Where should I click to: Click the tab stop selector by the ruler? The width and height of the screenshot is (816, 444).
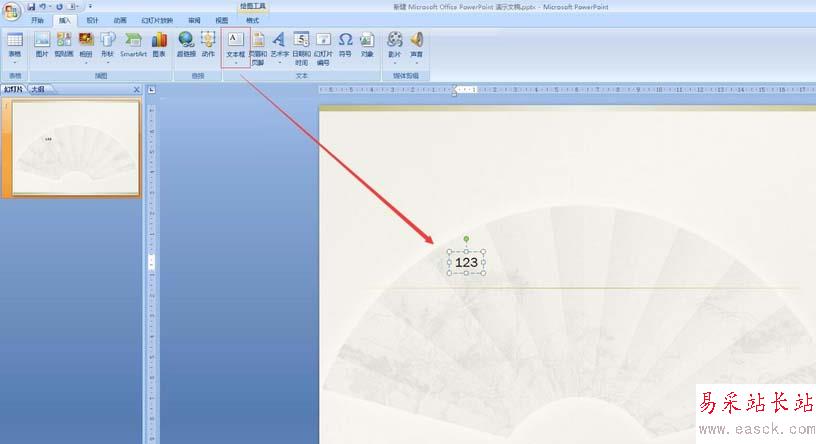pos(151,90)
